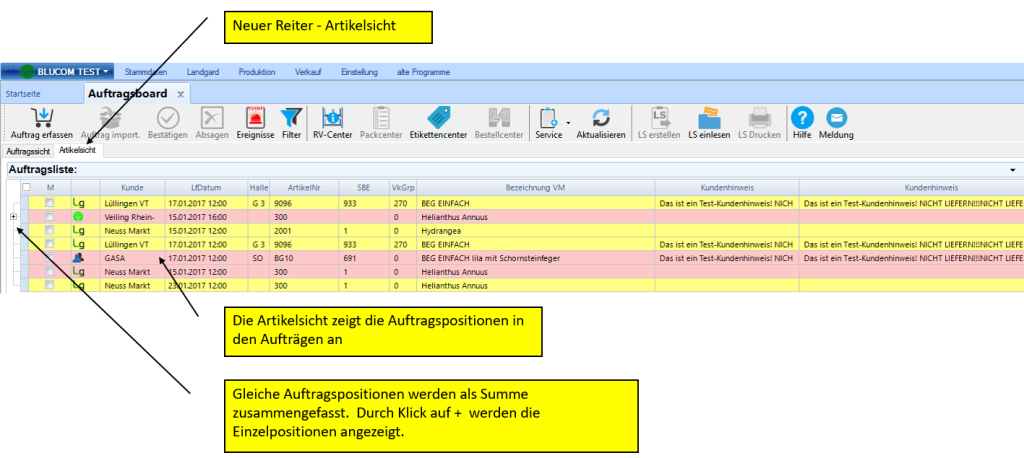The width and height of the screenshot is (1024, 458).
Task: Open Hilfe question mark icon
Action: [x=801, y=117]
